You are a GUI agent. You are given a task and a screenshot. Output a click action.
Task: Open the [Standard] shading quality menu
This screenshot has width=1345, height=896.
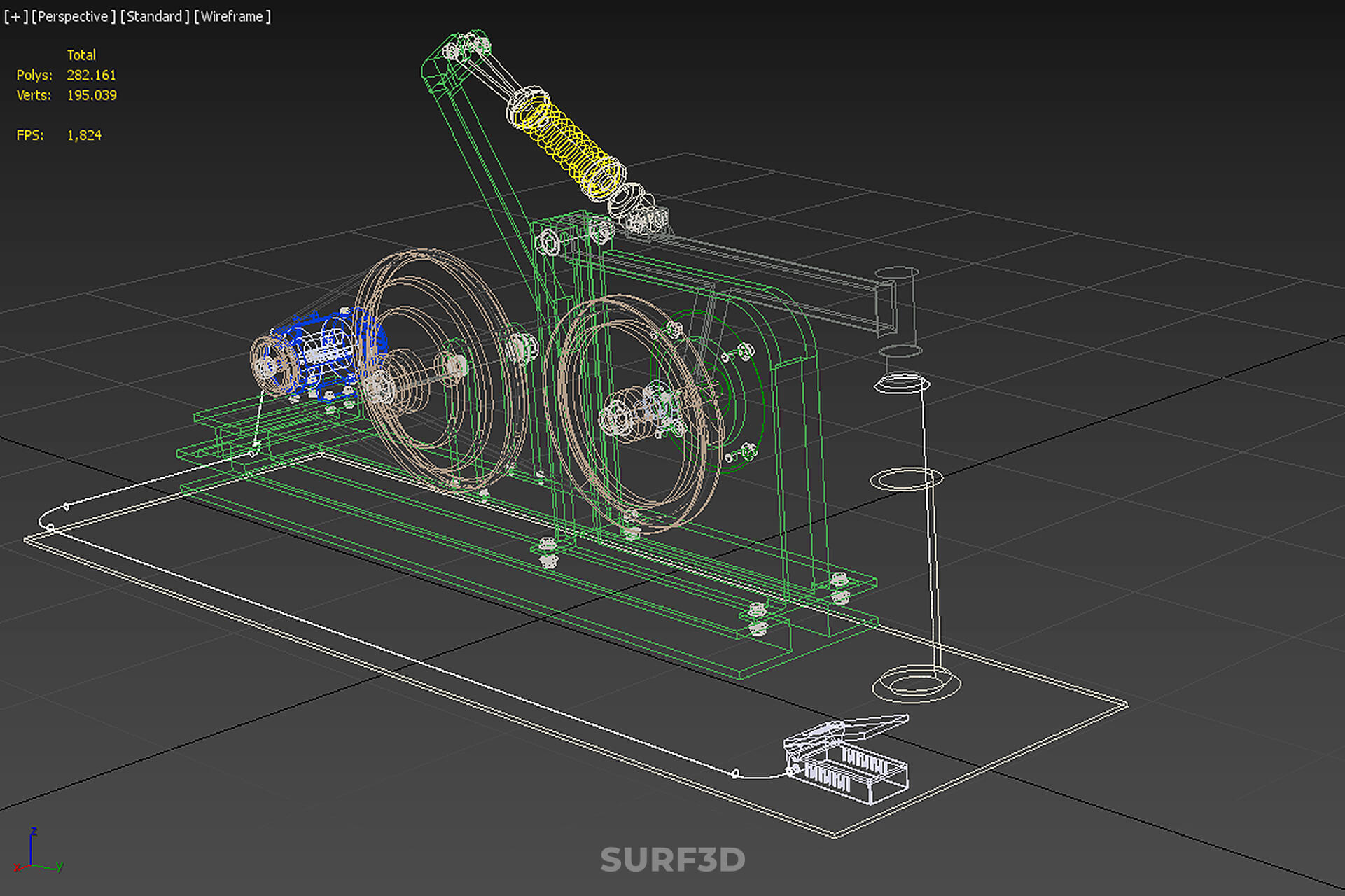[155, 16]
